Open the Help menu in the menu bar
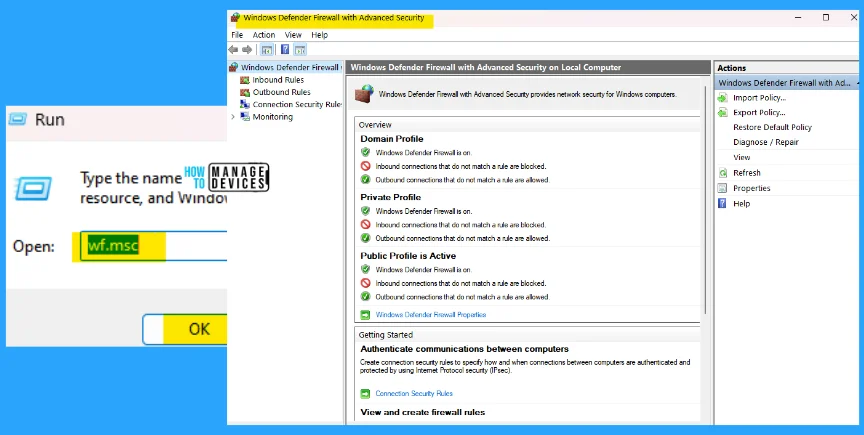This screenshot has height=435, width=864. (320, 35)
